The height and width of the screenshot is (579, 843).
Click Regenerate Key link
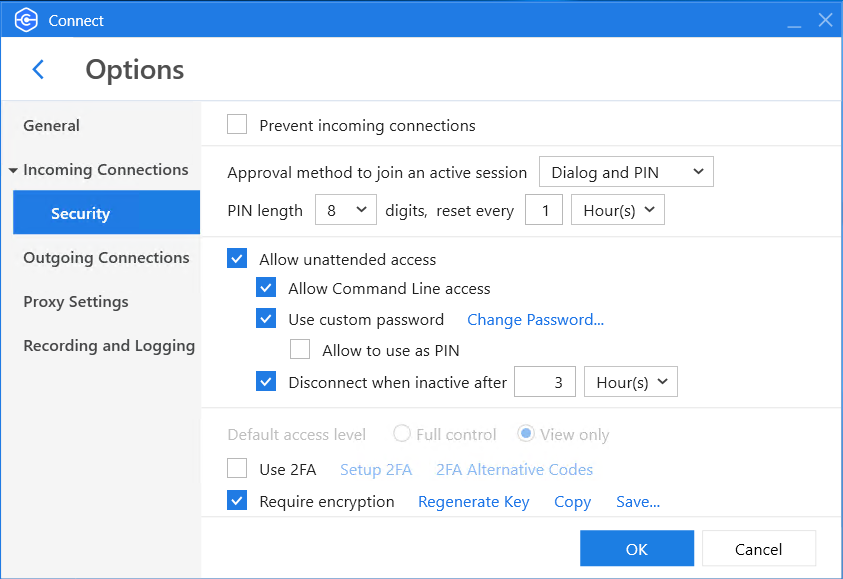click(474, 502)
